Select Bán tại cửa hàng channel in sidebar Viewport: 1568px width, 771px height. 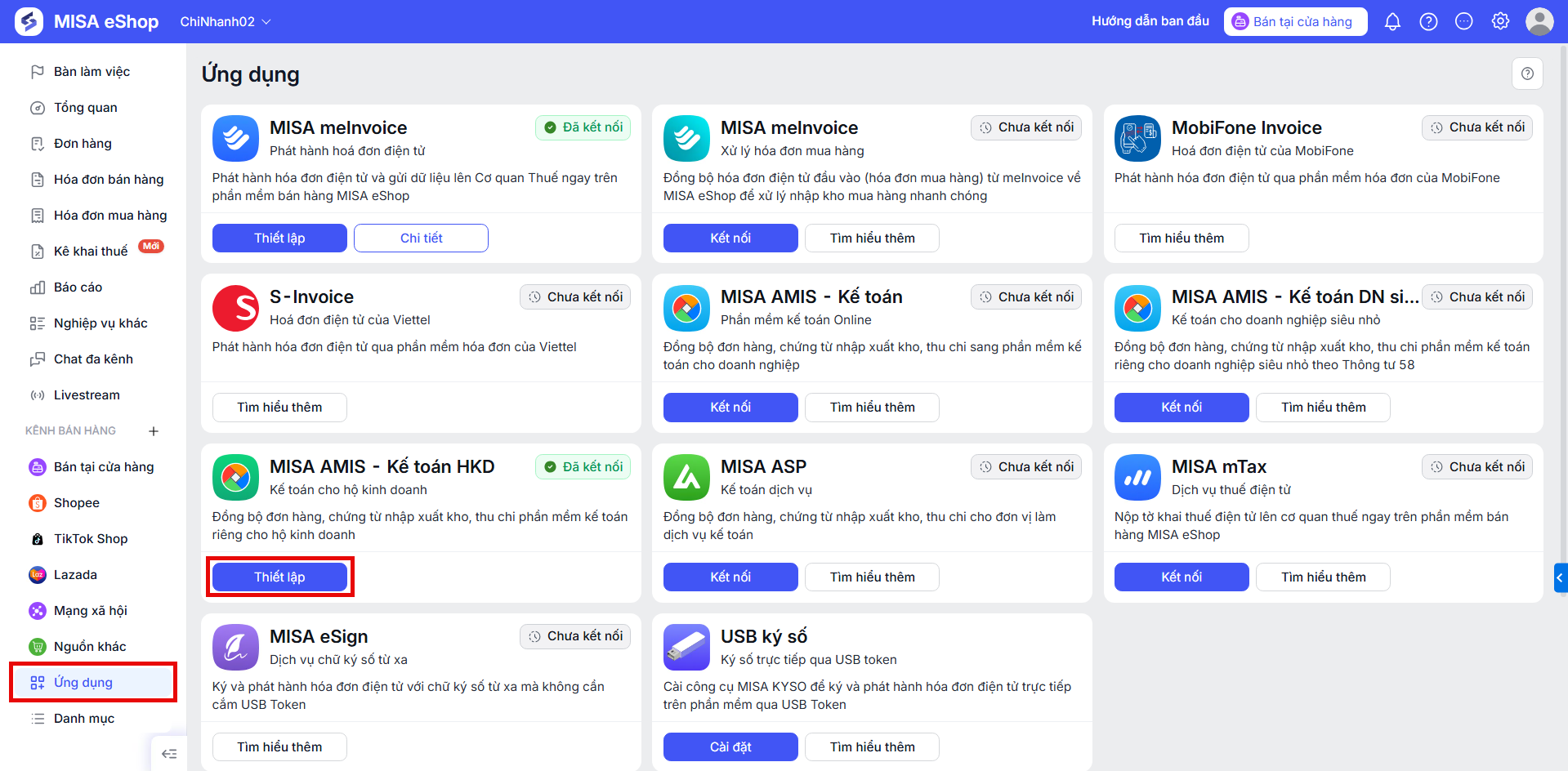[93, 467]
